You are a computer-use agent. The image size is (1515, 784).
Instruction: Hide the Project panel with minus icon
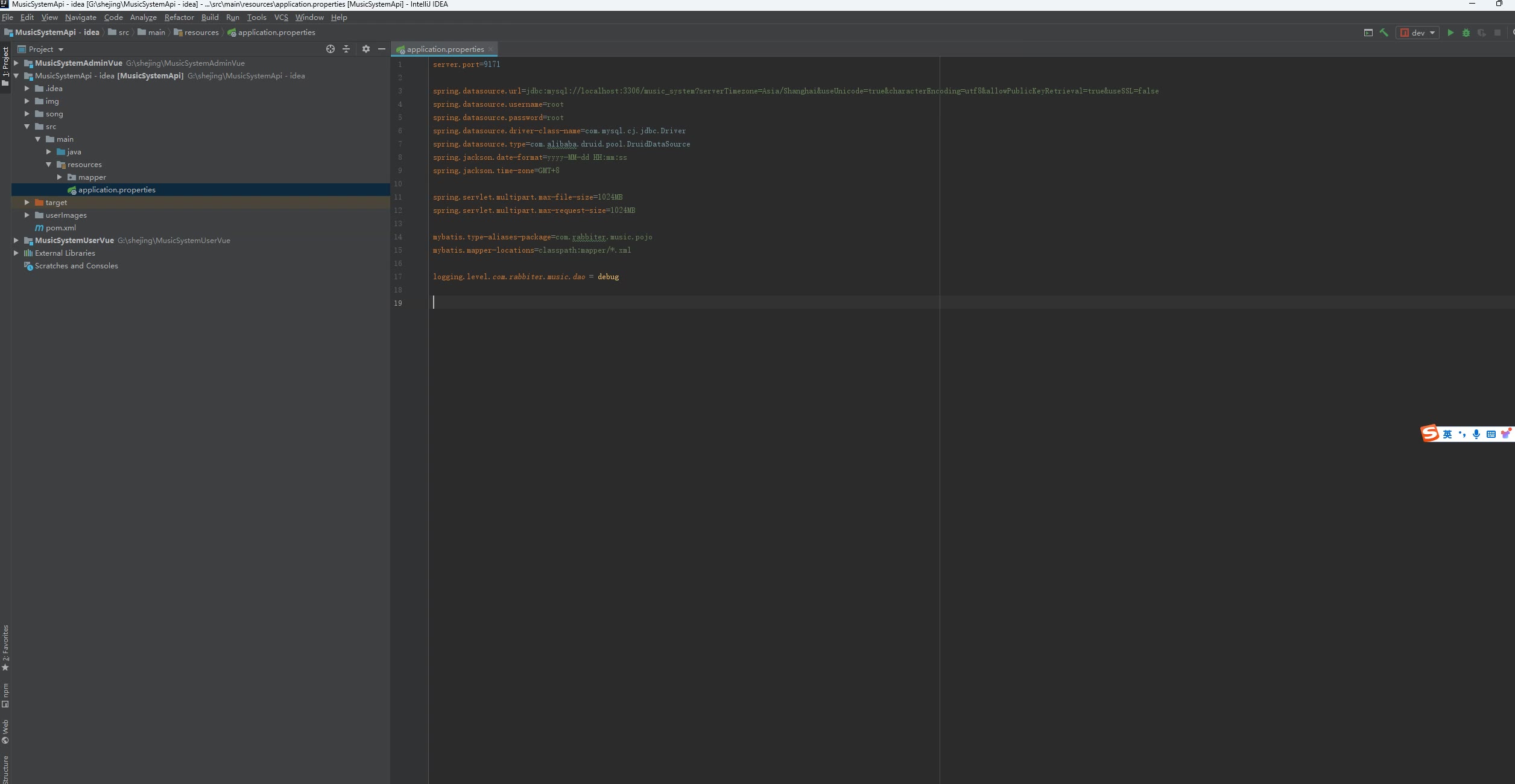382,49
